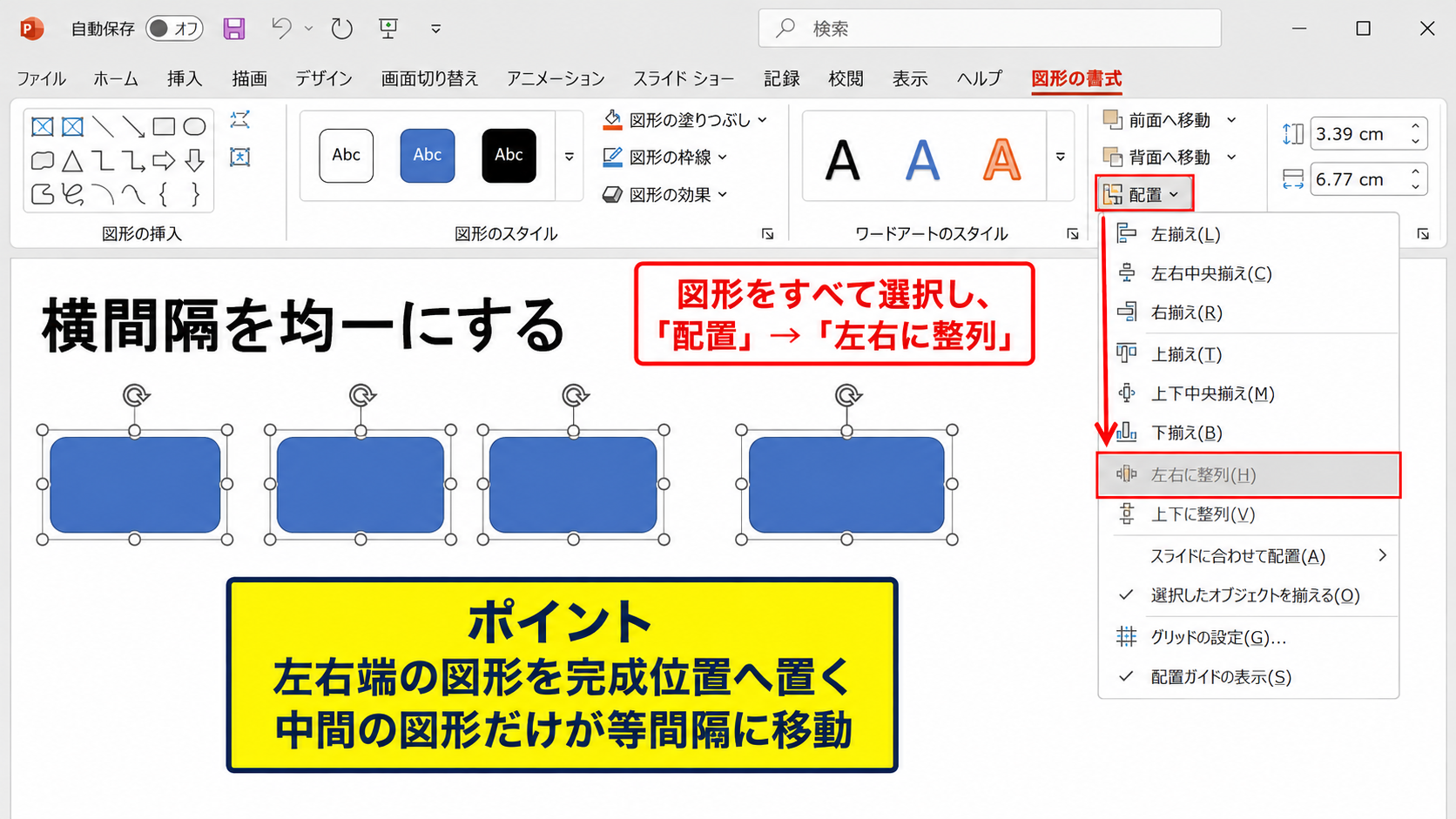Open shape styles dialog launcher
The width and height of the screenshot is (1456, 819).
click(767, 234)
